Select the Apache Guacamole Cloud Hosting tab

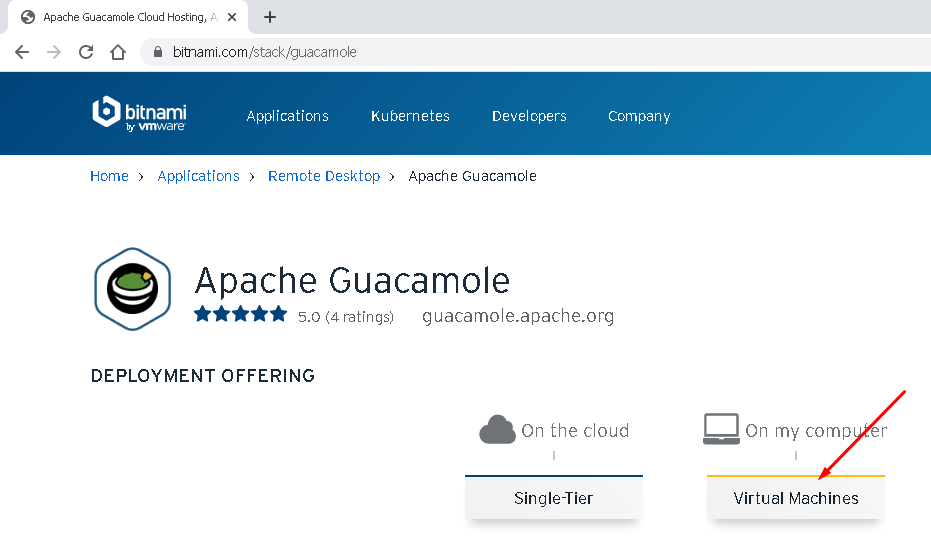coord(128,17)
